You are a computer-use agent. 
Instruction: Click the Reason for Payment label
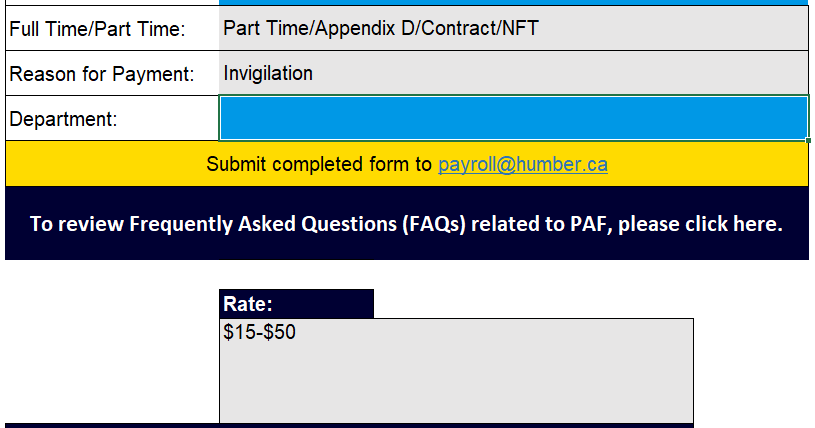(102, 74)
